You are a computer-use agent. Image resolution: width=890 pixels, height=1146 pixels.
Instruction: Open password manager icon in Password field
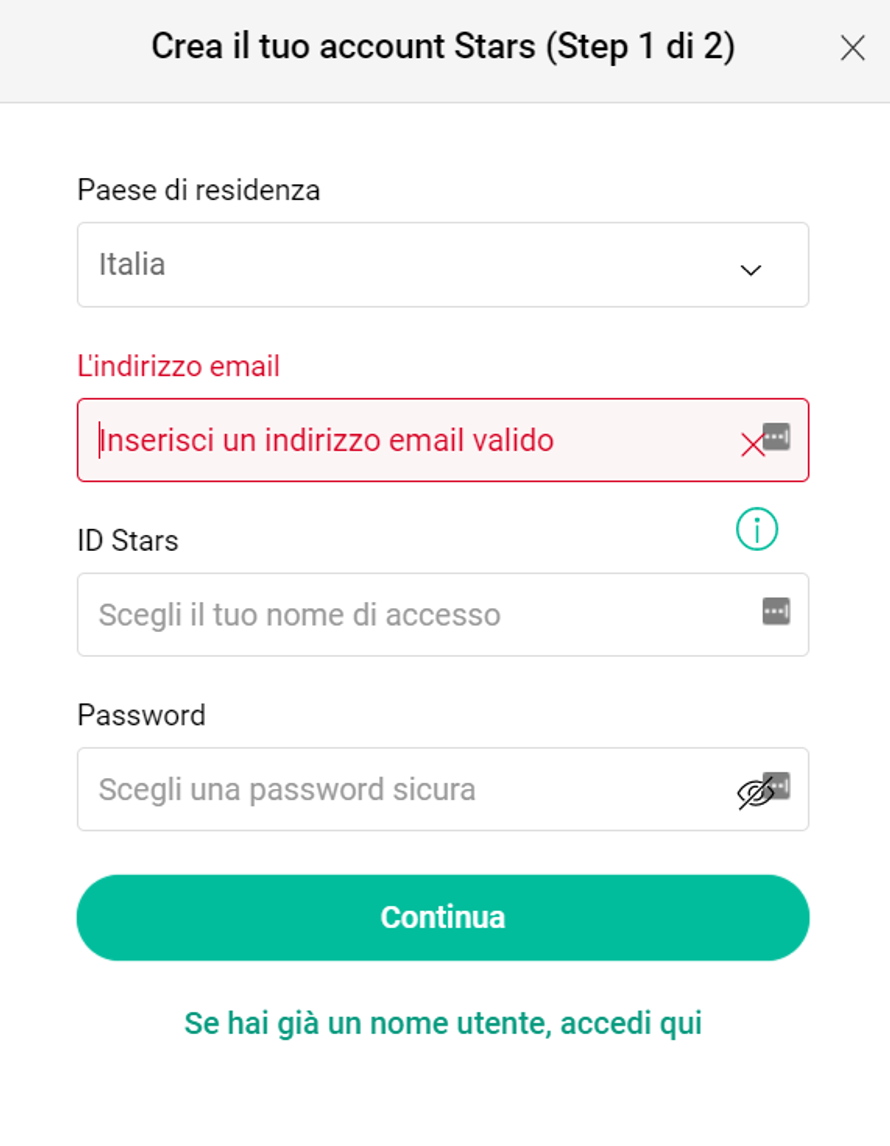(780, 784)
